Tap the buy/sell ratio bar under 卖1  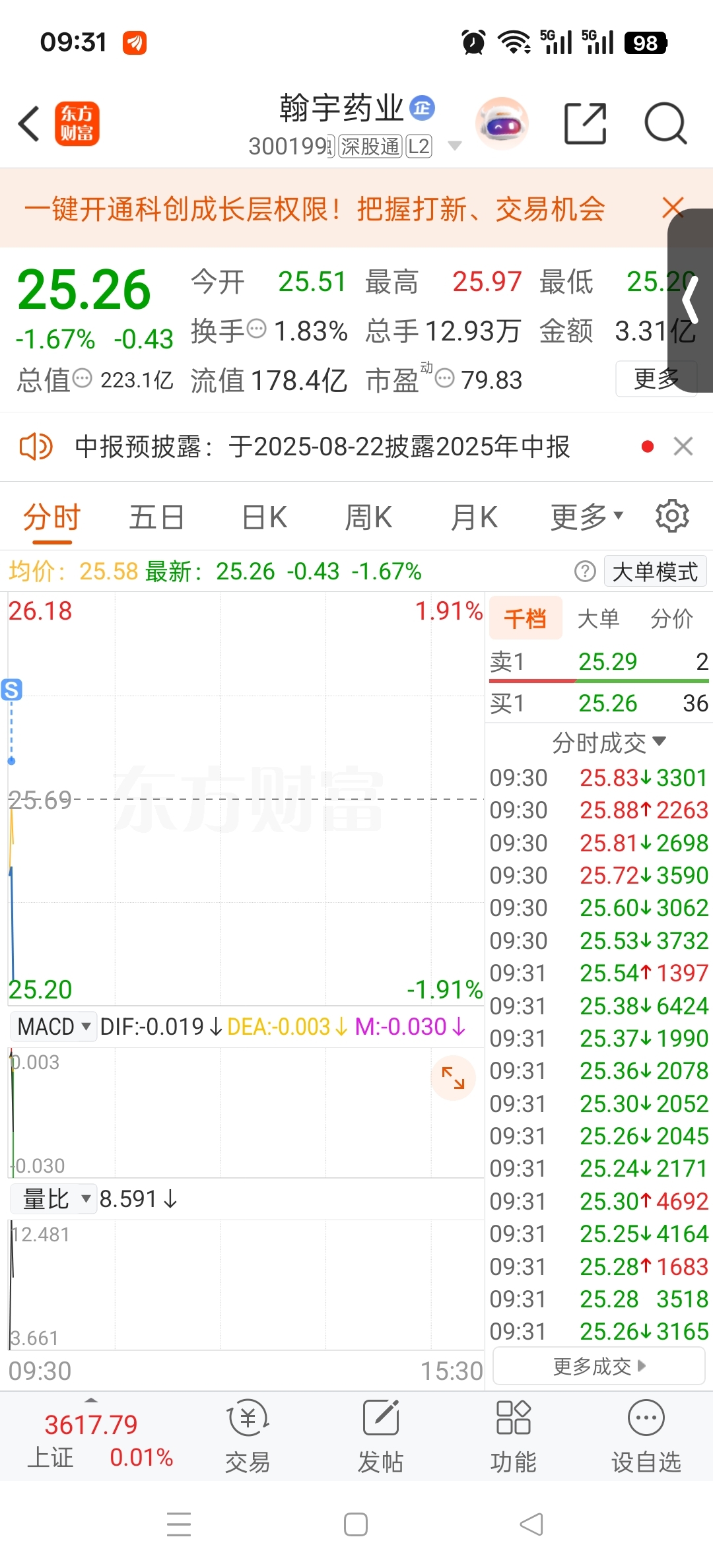pos(599,680)
